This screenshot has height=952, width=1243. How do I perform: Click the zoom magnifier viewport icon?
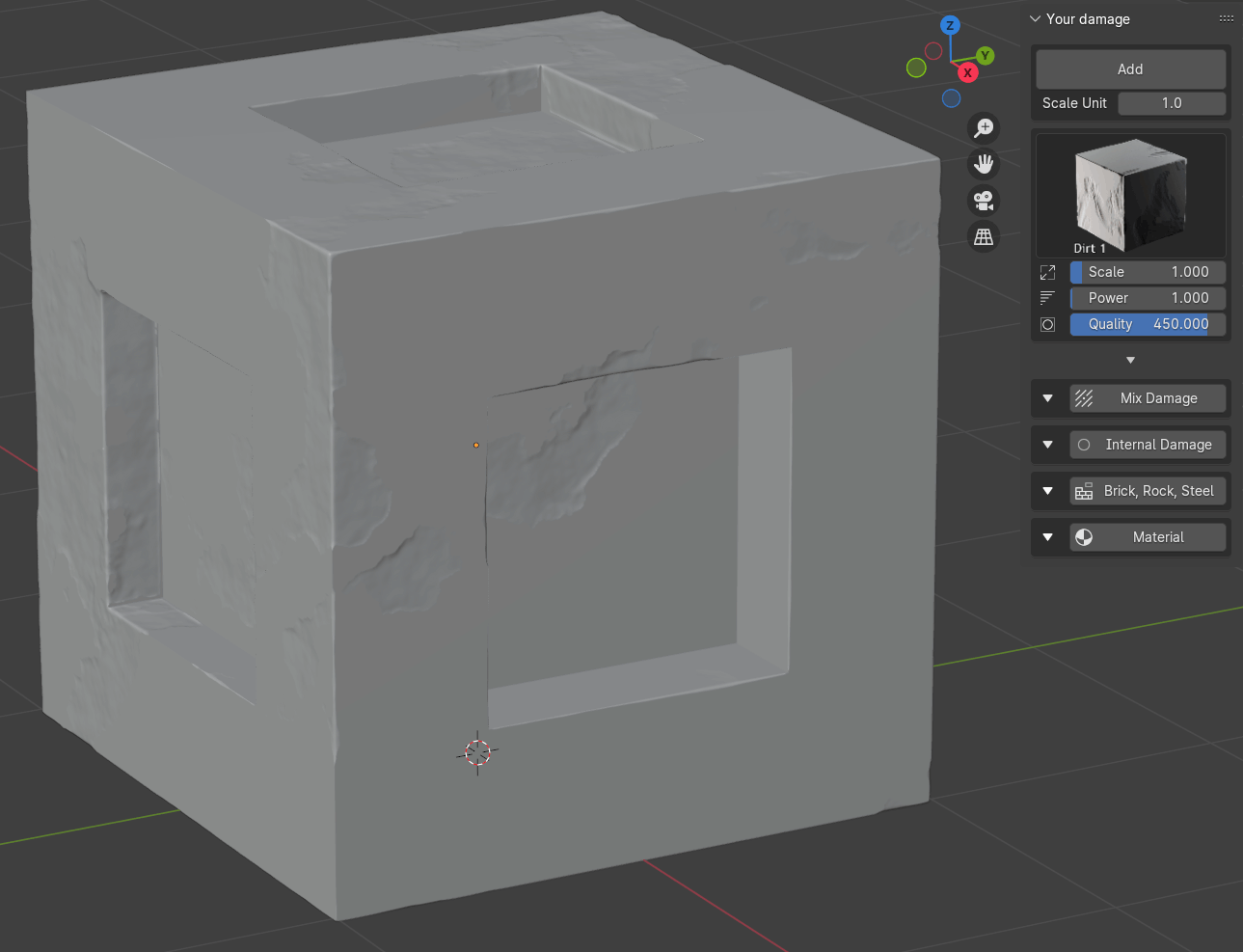984,128
